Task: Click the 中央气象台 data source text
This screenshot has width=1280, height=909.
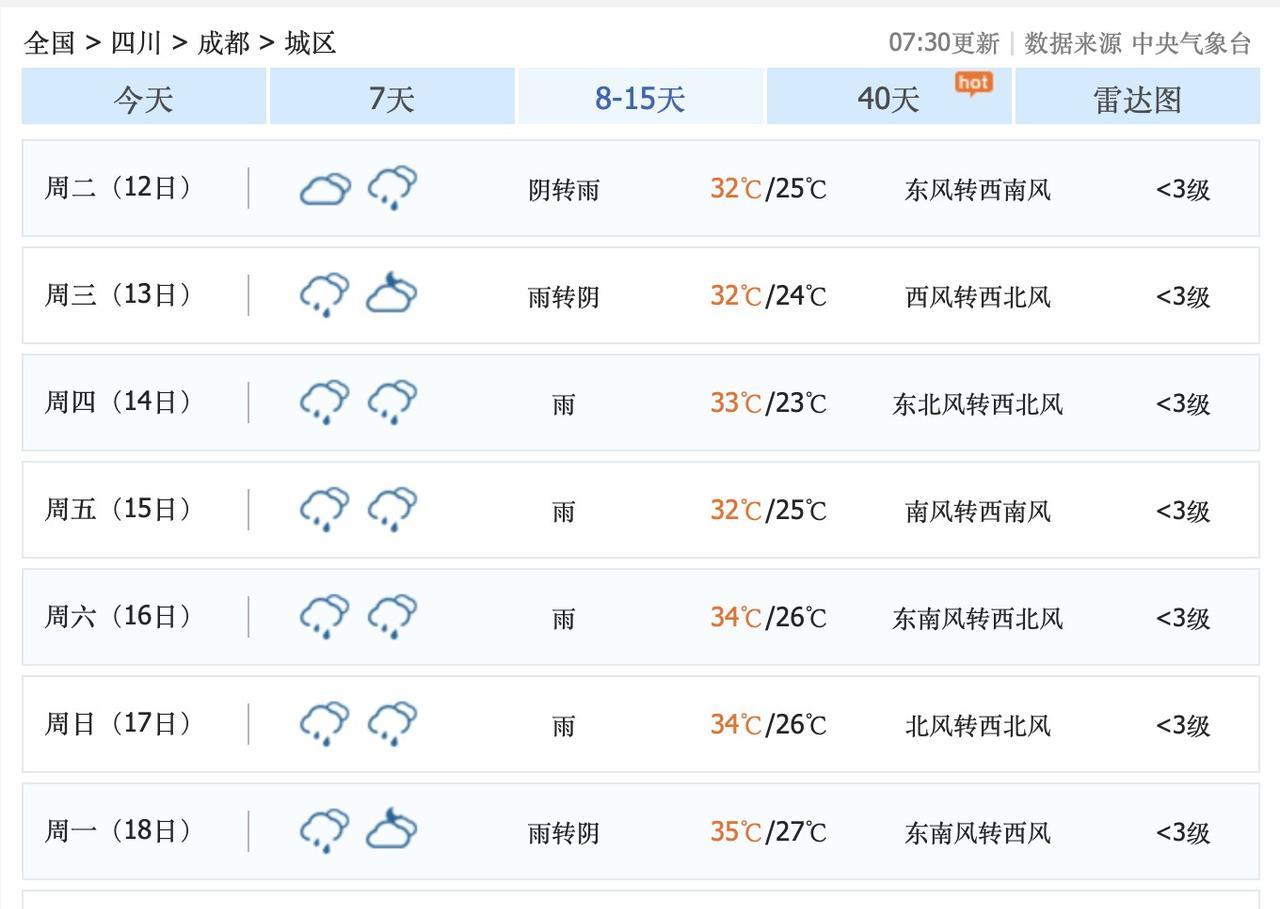Action: [1191, 43]
